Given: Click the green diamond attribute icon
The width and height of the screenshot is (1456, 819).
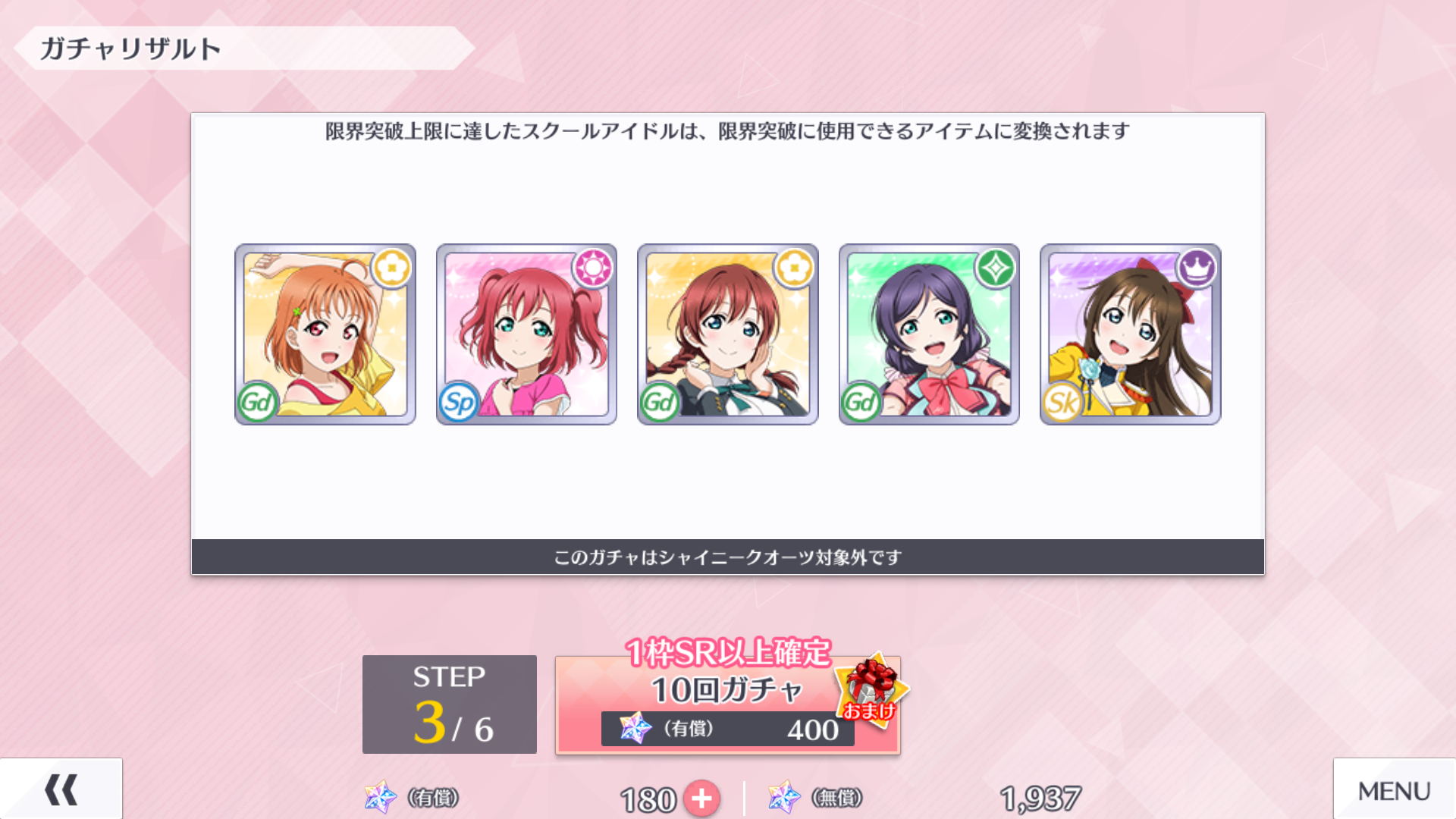Looking at the screenshot, I should [996, 268].
